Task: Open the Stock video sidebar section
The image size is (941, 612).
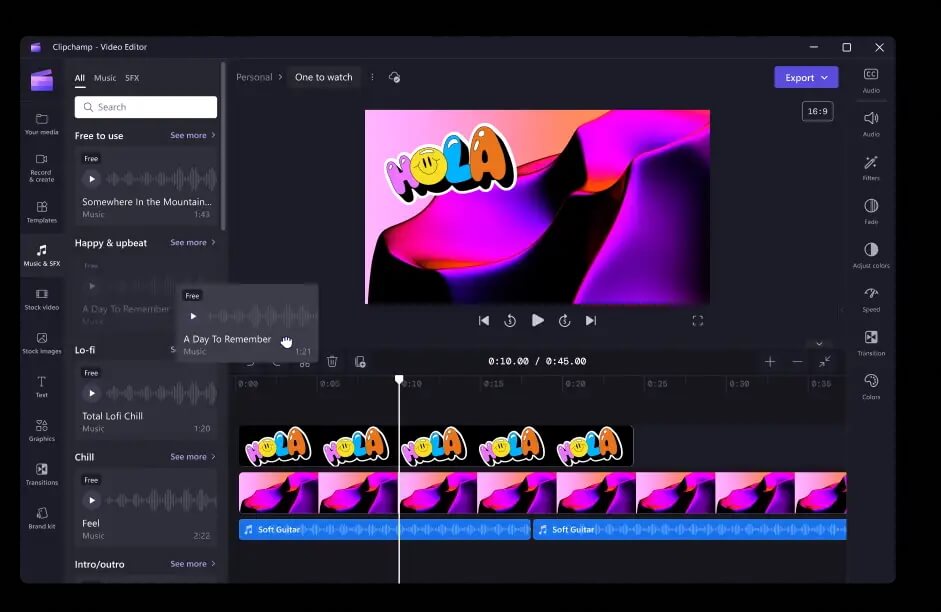Action: coord(41,299)
